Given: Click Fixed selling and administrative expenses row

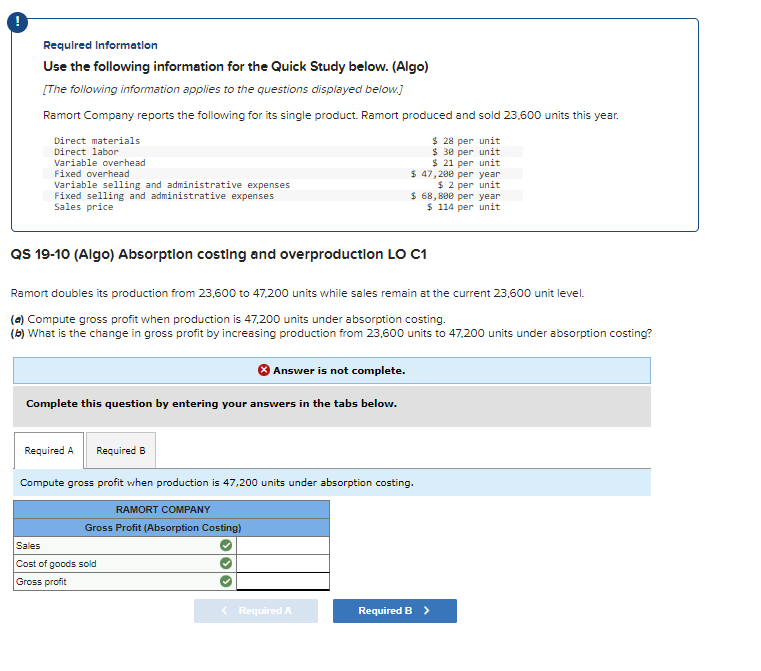Looking at the screenshot, I should (282, 196).
